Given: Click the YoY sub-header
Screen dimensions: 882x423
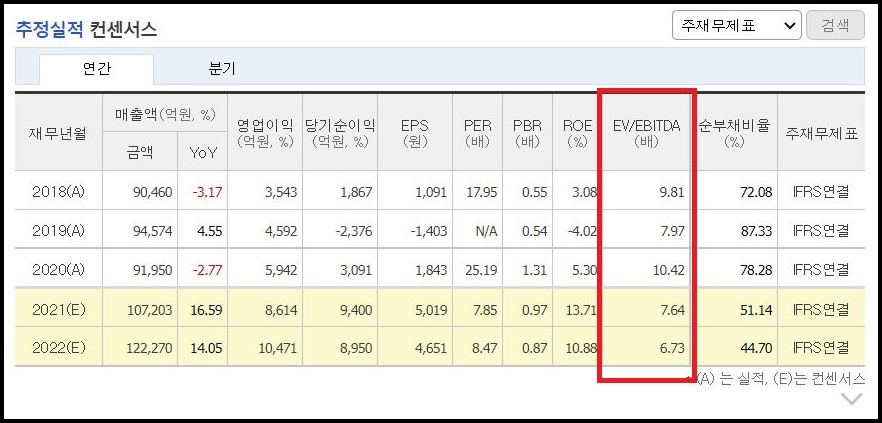Looking at the screenshot, I should [203, 152].
